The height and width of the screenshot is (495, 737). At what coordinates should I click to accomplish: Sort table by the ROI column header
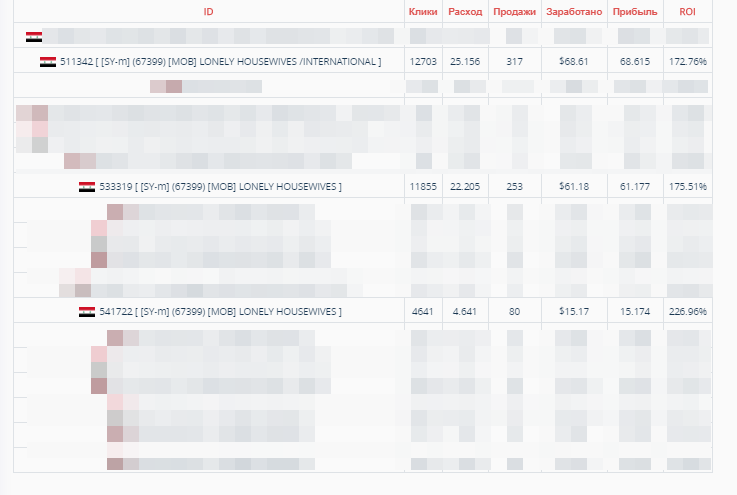(x=687, y=12)
